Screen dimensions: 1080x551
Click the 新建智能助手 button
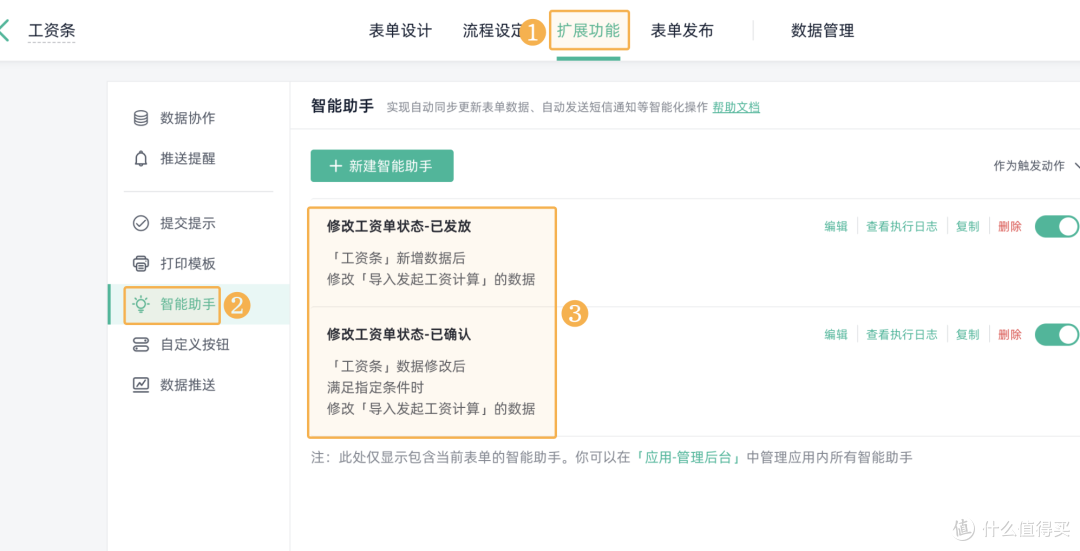coord(382,166)
